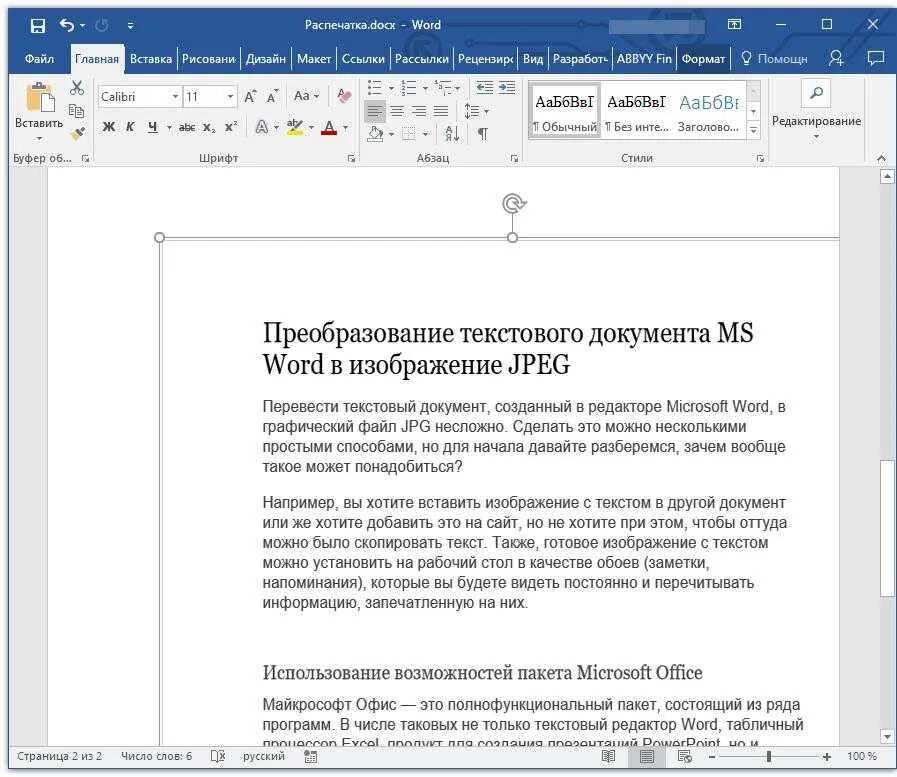This screenshot has width=897, height=777.
Task: Show paragraph marks ¶
Action: (x=483, y=134)
